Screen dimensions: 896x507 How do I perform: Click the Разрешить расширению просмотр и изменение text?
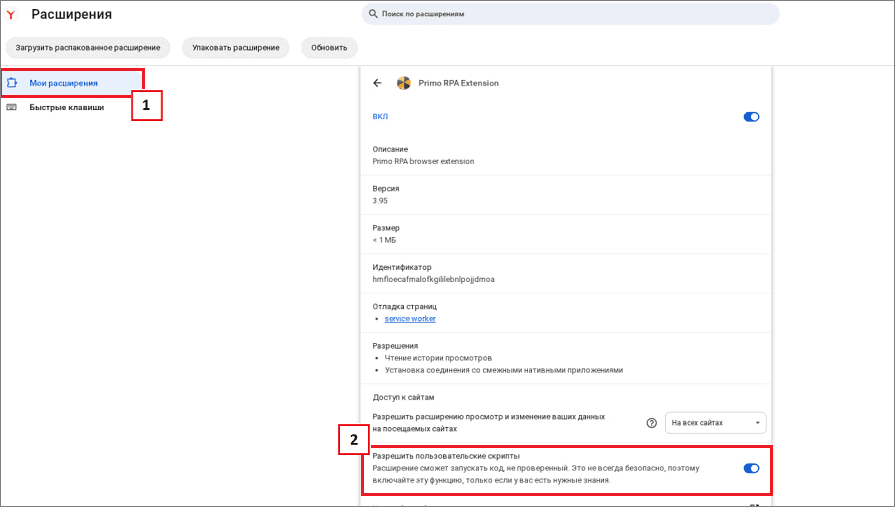click(489, 423)
